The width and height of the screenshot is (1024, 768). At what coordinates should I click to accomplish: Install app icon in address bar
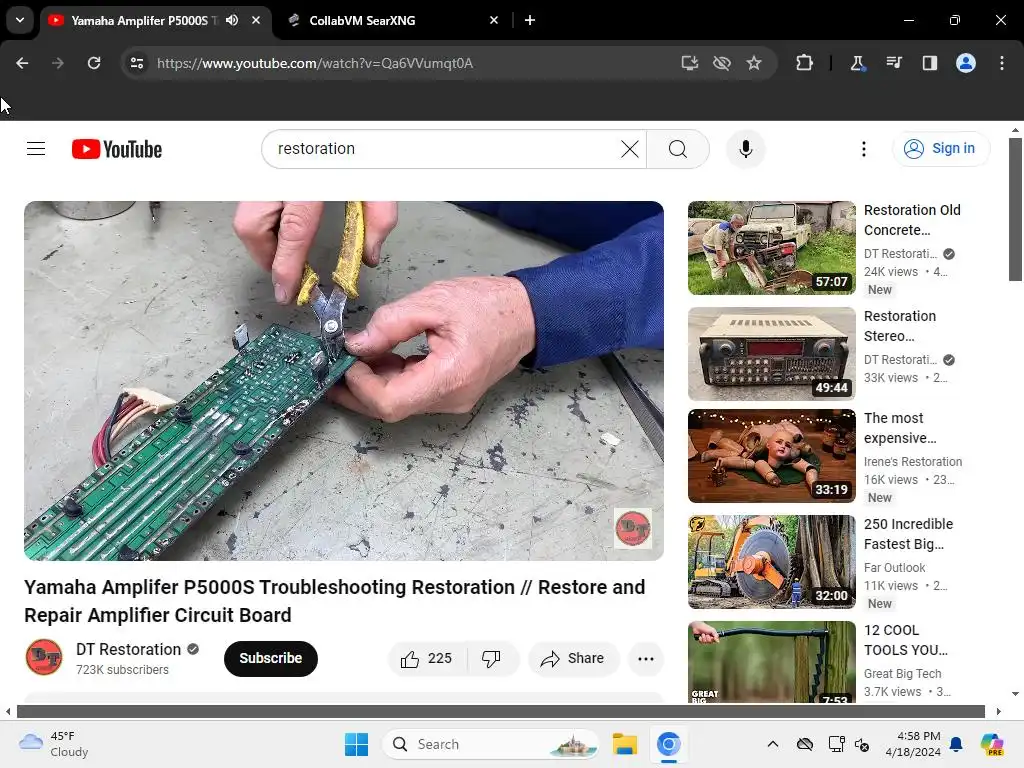pos(690,63)
